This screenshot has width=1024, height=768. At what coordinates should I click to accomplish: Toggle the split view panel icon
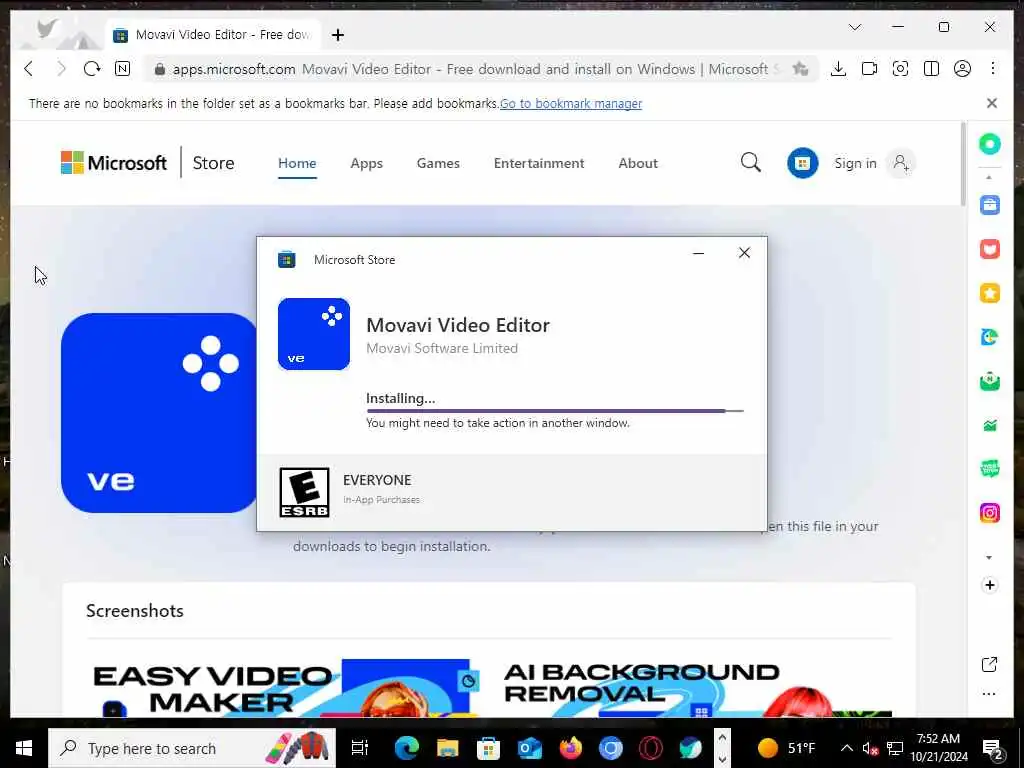click(x=931, y=69)
